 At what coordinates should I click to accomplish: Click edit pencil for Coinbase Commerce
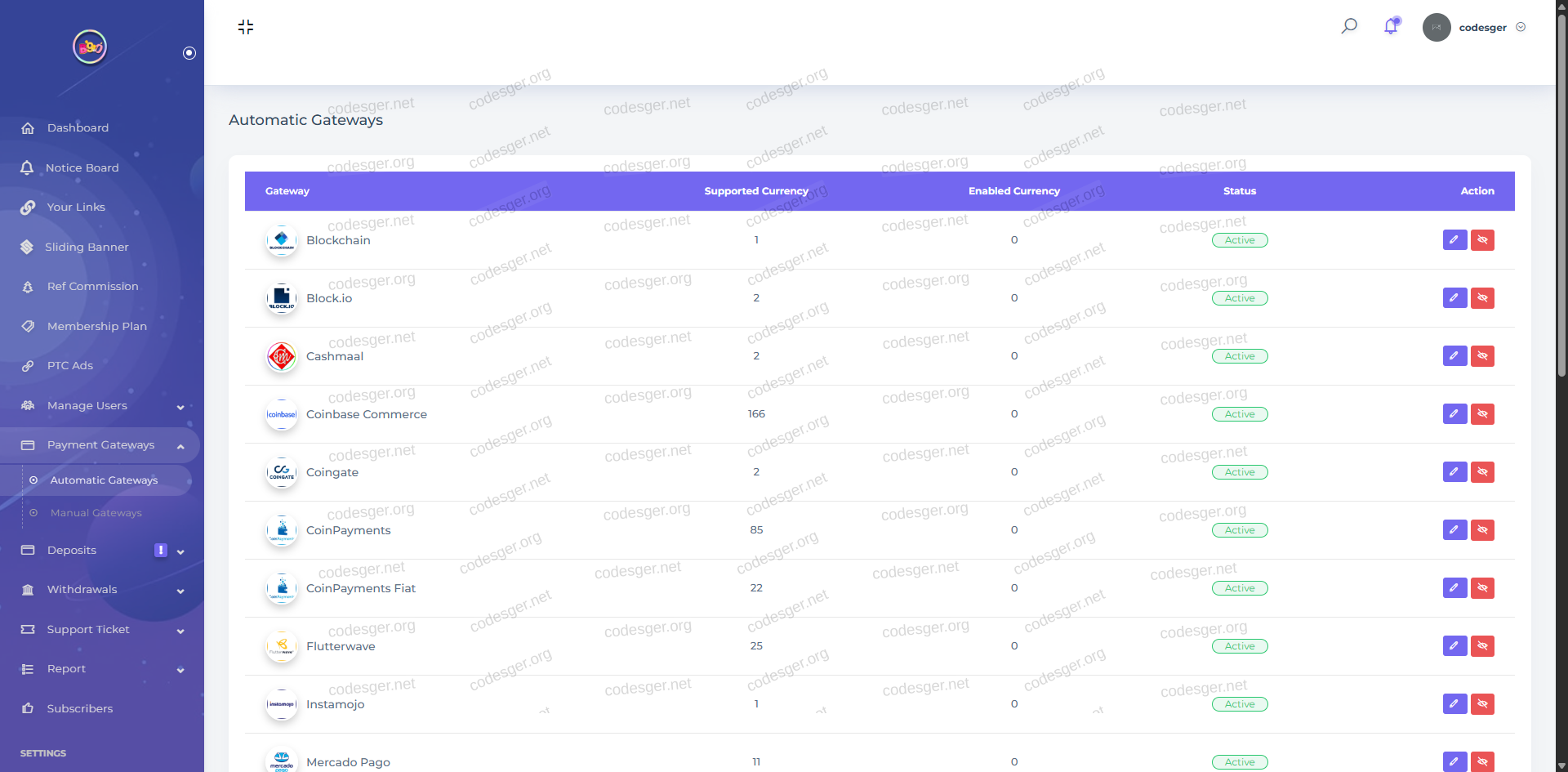(x=1454, y=414)
